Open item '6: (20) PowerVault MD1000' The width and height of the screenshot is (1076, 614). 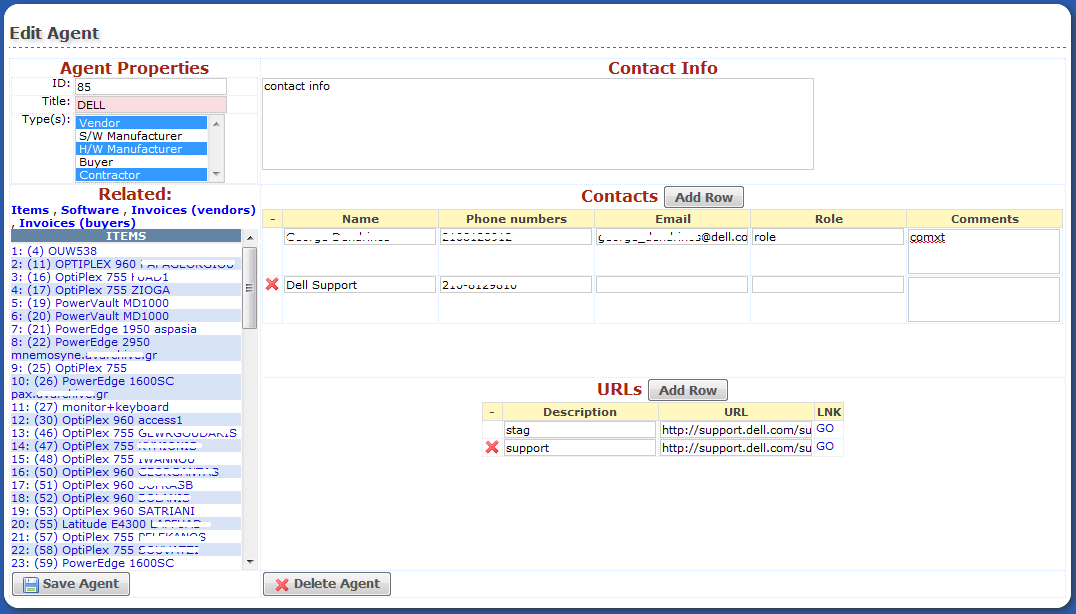(x=90, y=316)
